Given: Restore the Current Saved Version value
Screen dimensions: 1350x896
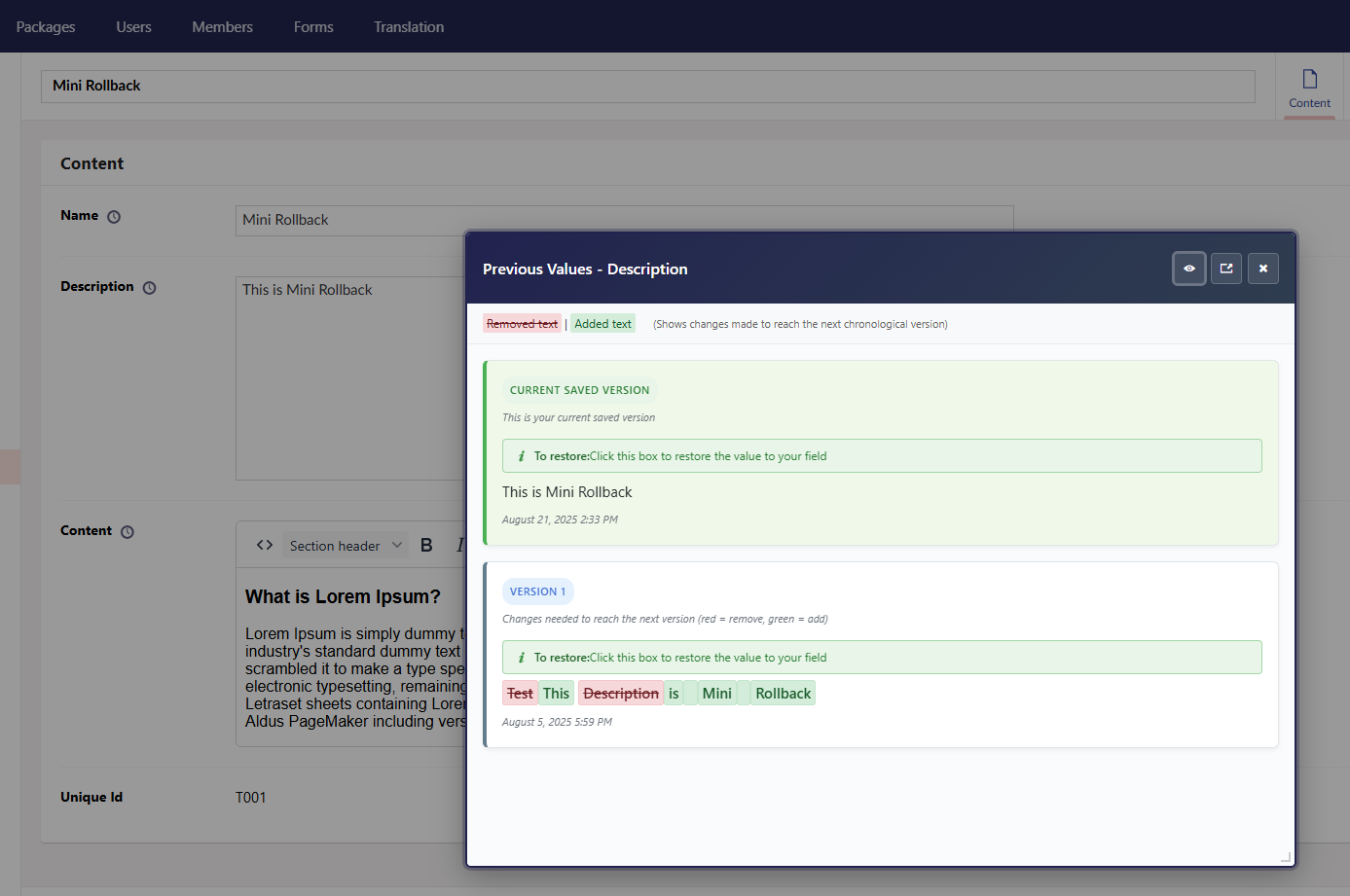Looking at the screenshot, I should tap(881, 454).
